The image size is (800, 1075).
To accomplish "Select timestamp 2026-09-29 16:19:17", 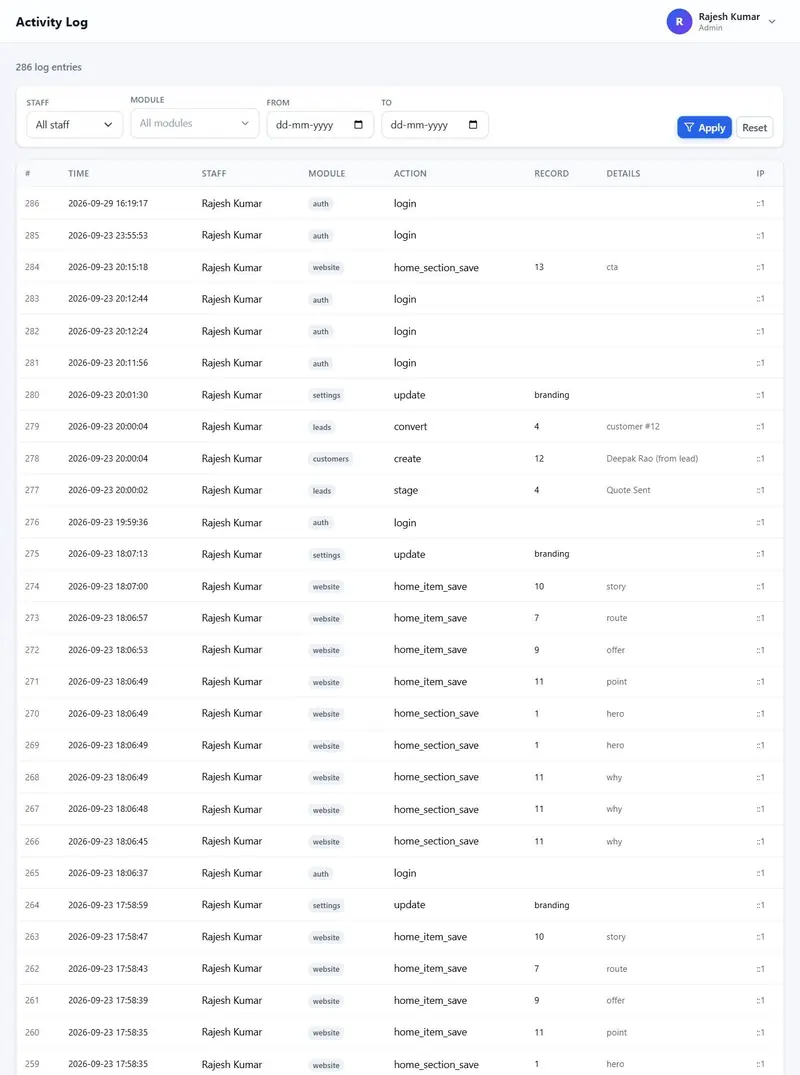I will click(108, 204).
